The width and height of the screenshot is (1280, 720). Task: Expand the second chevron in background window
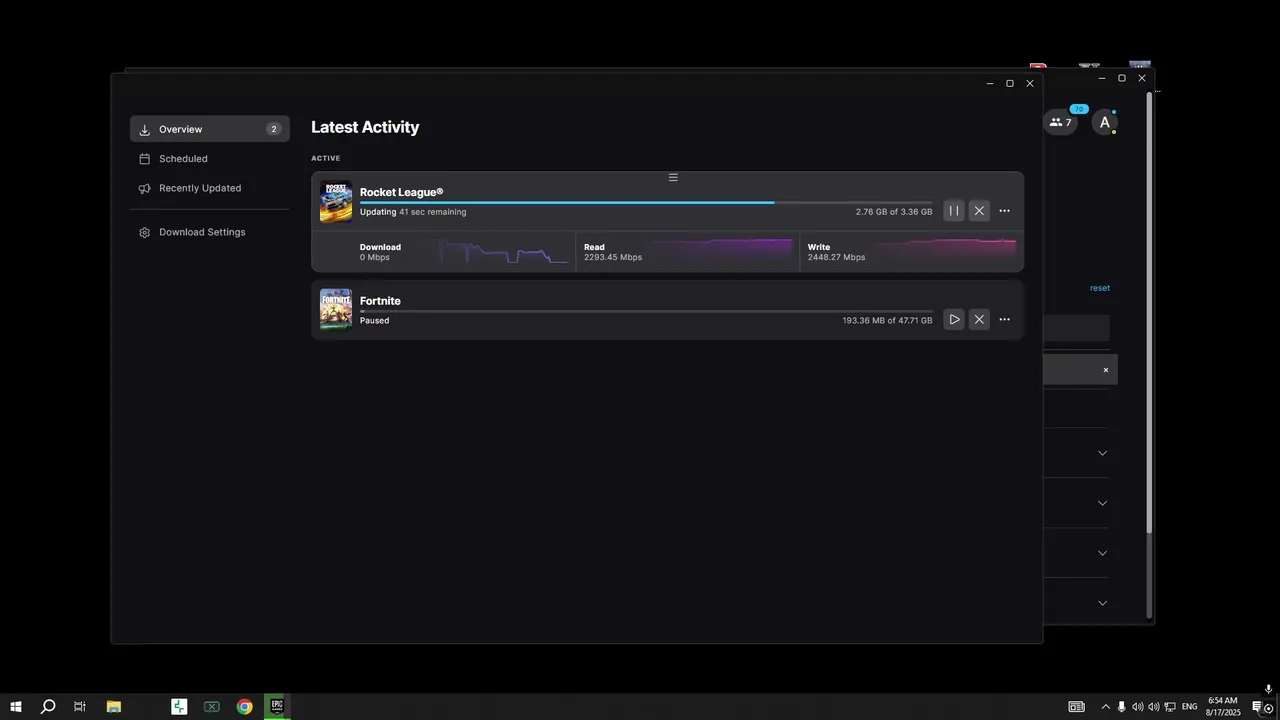1103,503
